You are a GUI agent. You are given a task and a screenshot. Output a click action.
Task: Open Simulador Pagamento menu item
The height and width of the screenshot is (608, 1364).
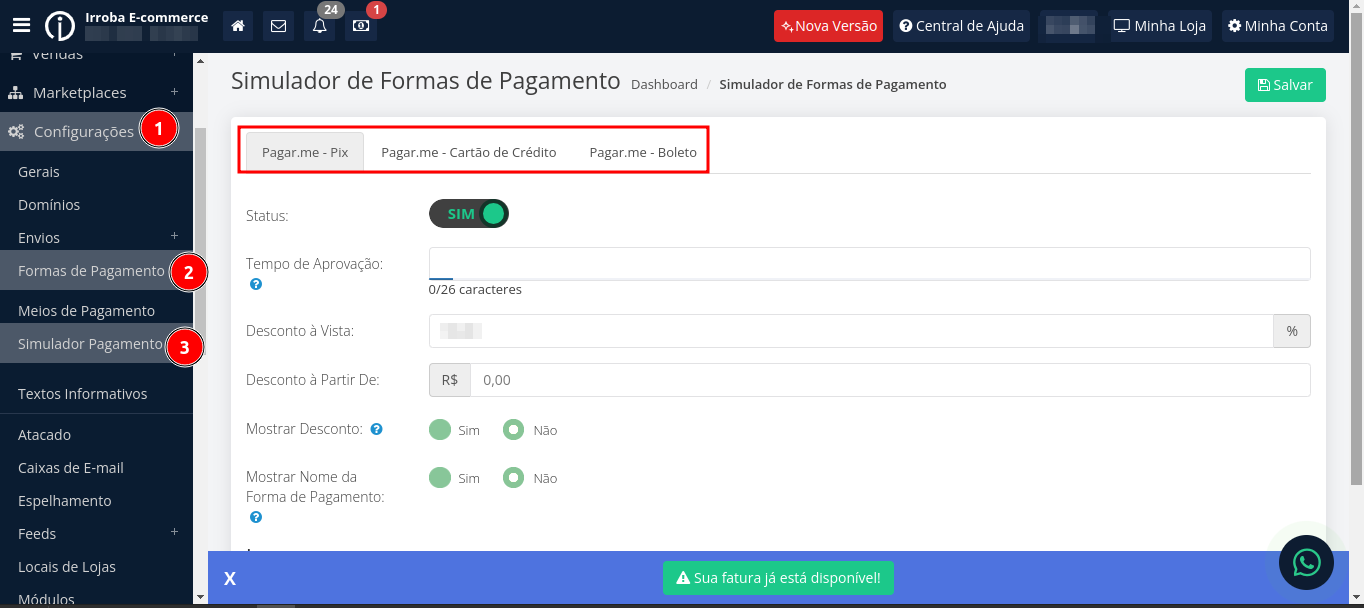tap(90, 344)
